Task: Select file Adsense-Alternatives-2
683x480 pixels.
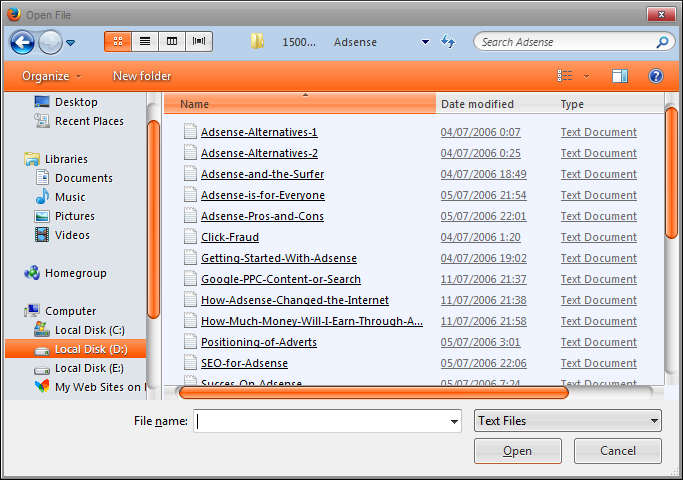Action: click(259, 153)
